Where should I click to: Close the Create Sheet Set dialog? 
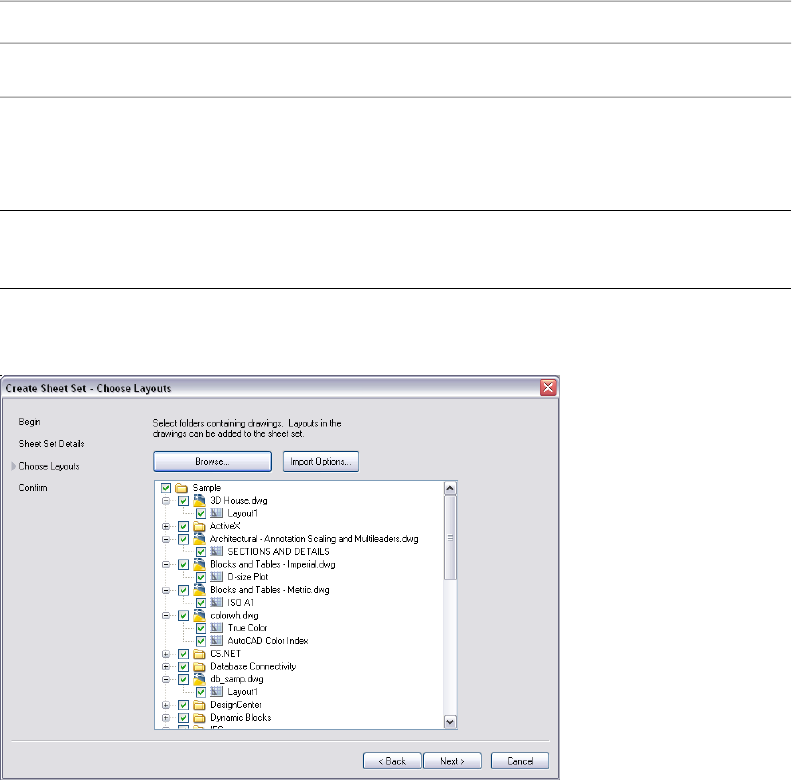pos(548,387)
